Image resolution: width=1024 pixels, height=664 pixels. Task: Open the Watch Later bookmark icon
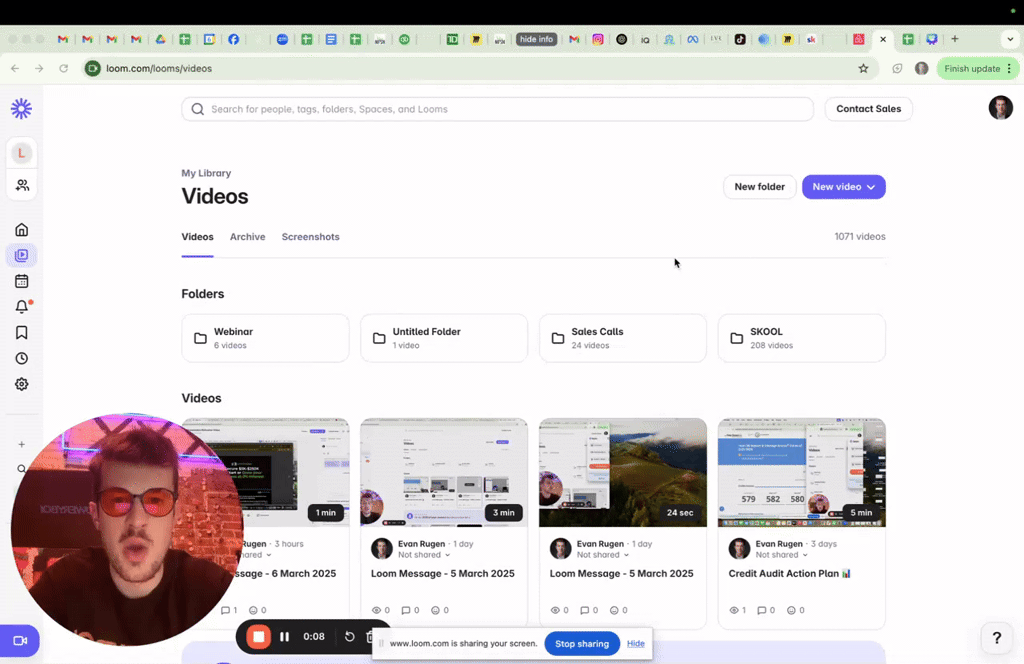pos(22,332)
